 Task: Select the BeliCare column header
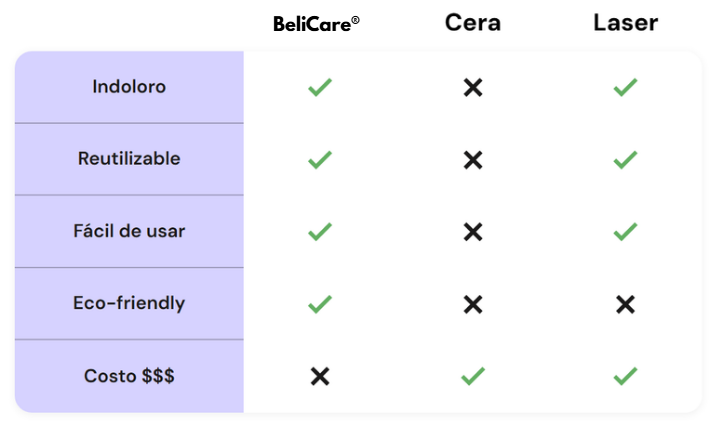tap(316, 24)
